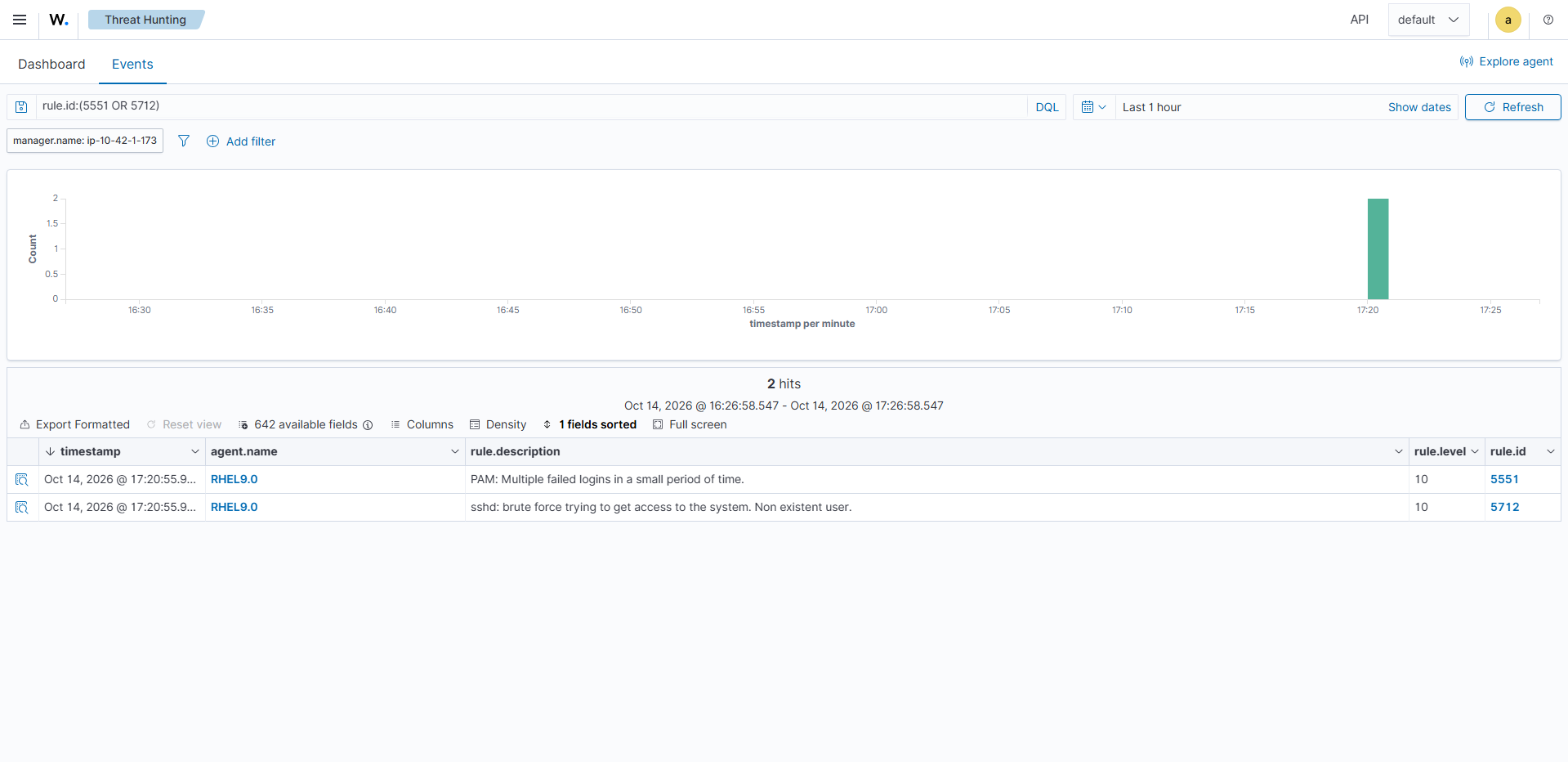Click the saved query icon beside the search bar
Image resolution: width=1568 pixels, height=762 pixels.
point(22,107)
